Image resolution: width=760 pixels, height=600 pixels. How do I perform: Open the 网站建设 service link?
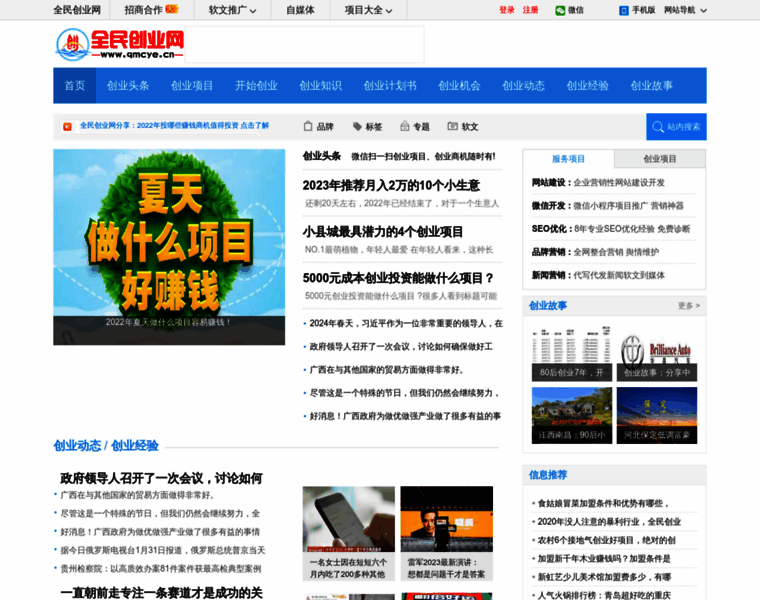point(598,183)
